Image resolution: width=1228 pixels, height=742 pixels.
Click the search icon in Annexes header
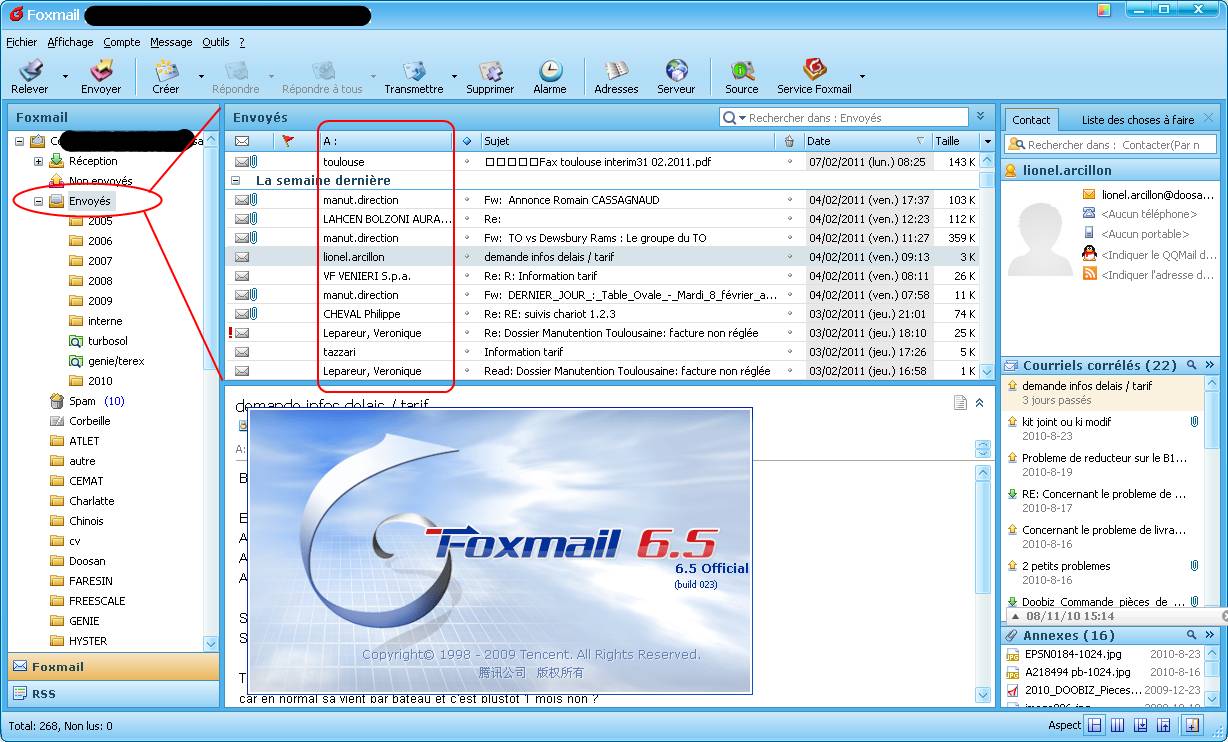[1191, 635]
